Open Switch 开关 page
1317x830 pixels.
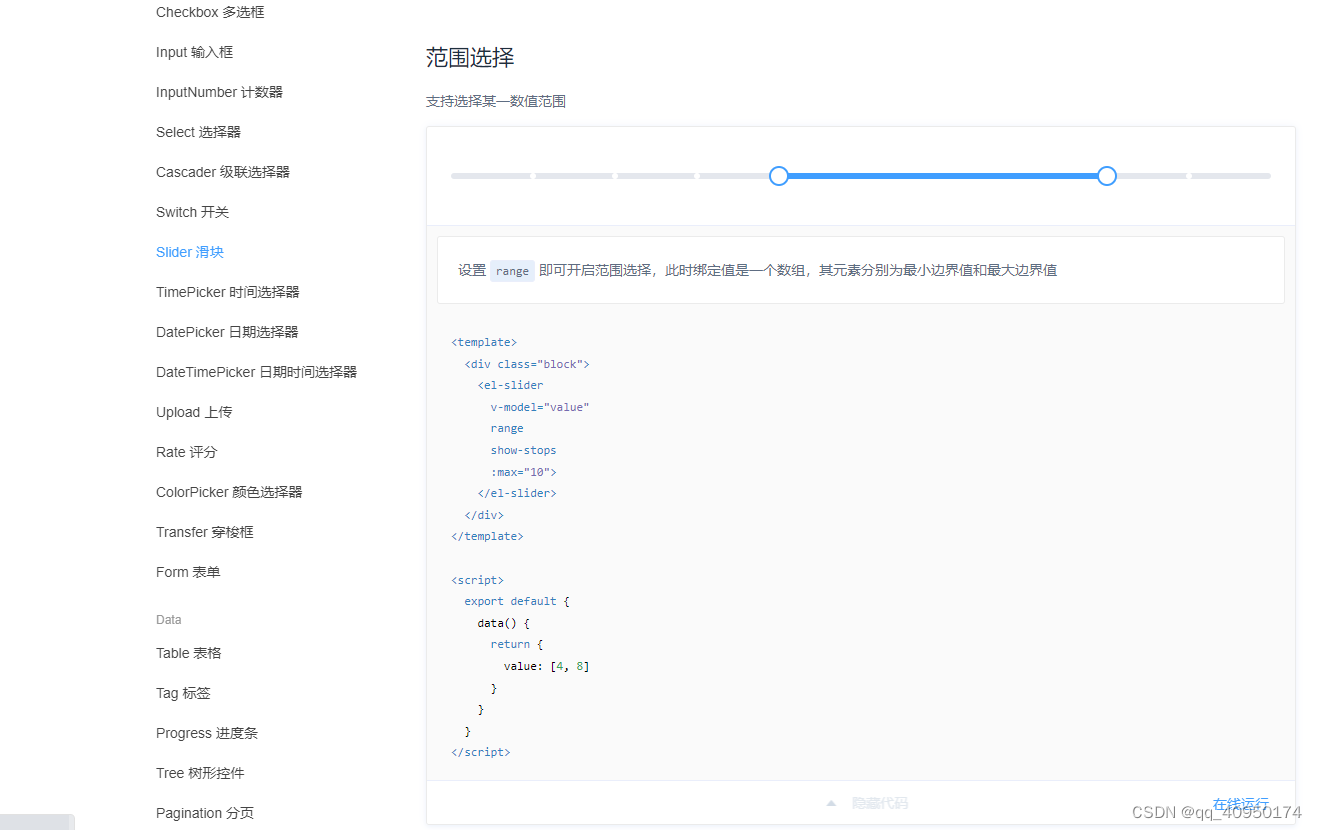192,212
